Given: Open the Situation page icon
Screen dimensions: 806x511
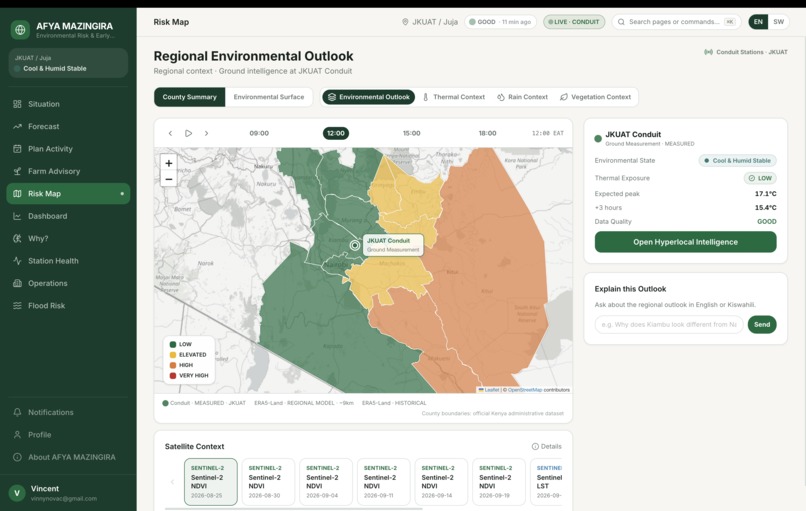Looking at the screenshot, I should point(17,104).
